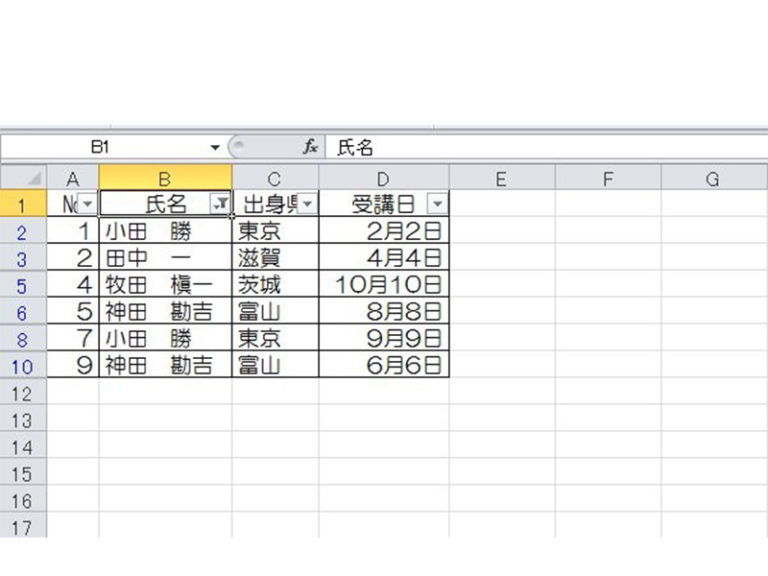This screenshot has width=768, height=576.
Task: Select row 1 header
Action: (x=23, y=204)
